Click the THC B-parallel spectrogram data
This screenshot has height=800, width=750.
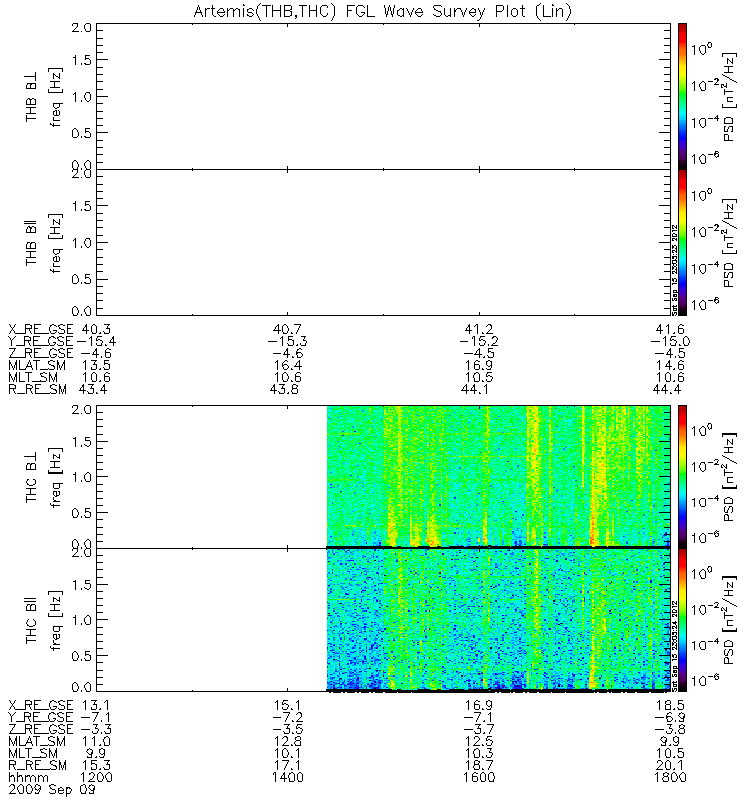(x=498, y=619)
